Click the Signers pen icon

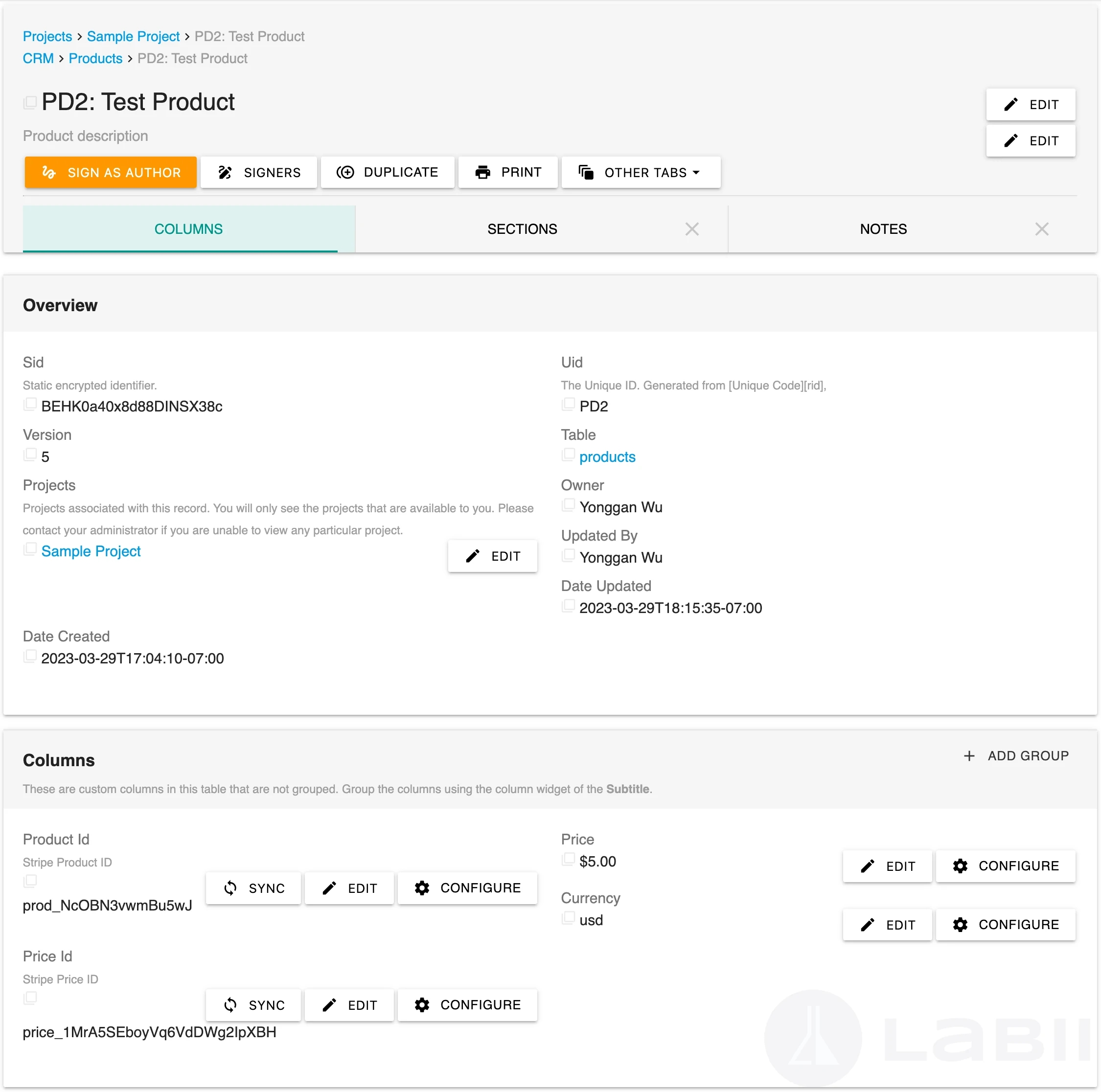click(225, 172)
